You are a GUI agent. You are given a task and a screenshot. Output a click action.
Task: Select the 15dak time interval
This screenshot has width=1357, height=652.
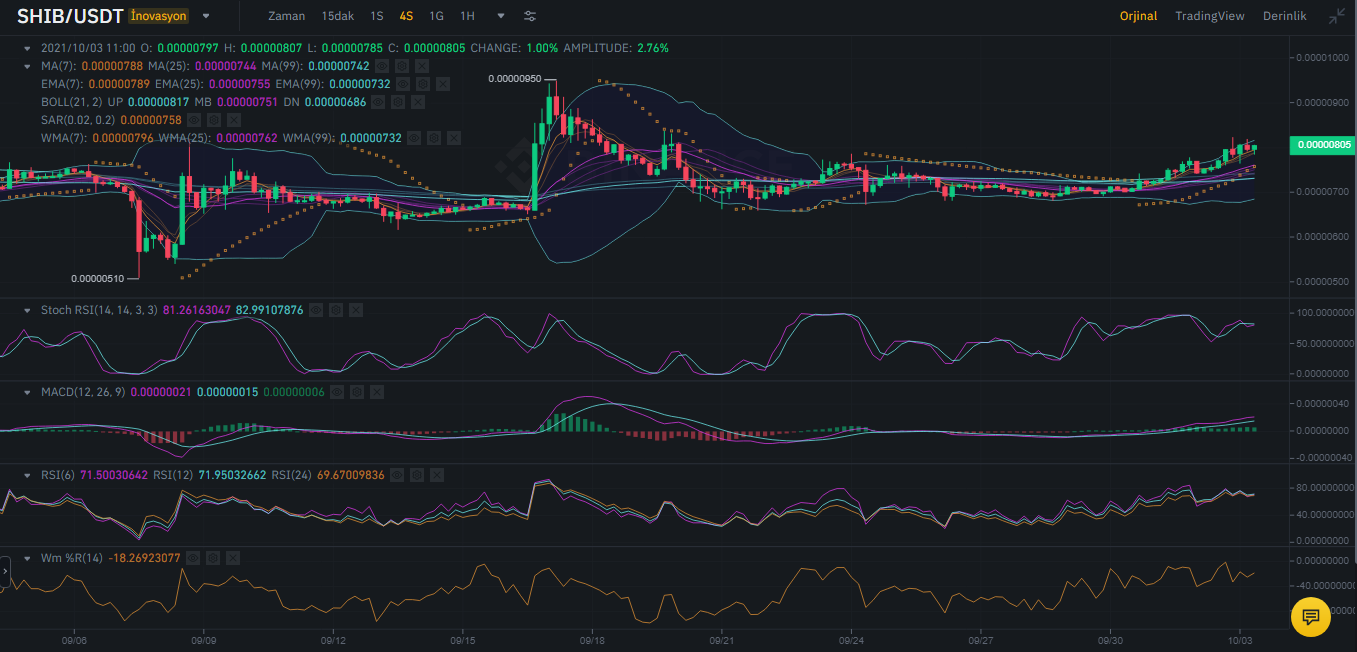[336, 16]
